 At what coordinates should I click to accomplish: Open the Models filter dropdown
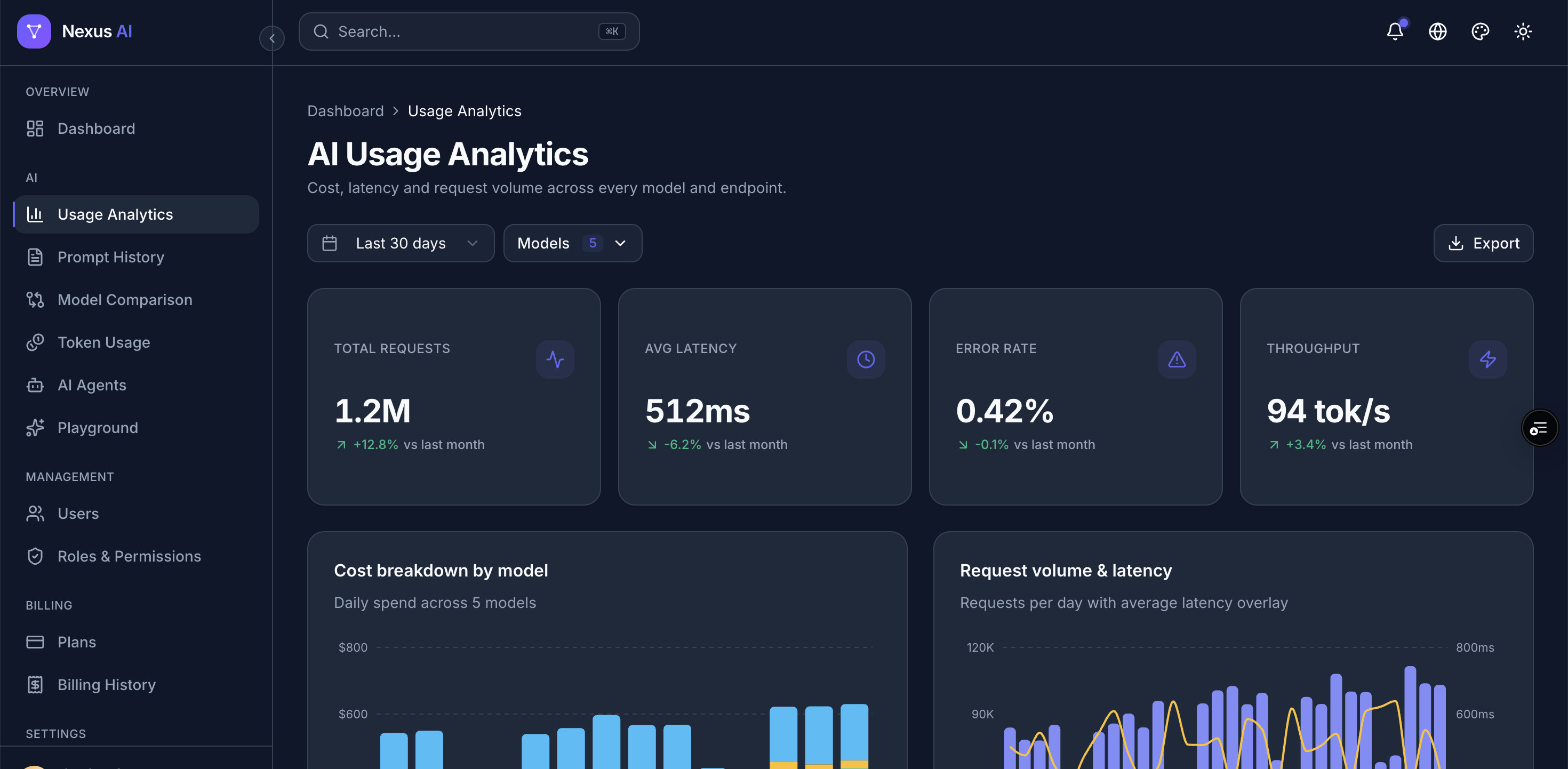click(x=572, y=243)
